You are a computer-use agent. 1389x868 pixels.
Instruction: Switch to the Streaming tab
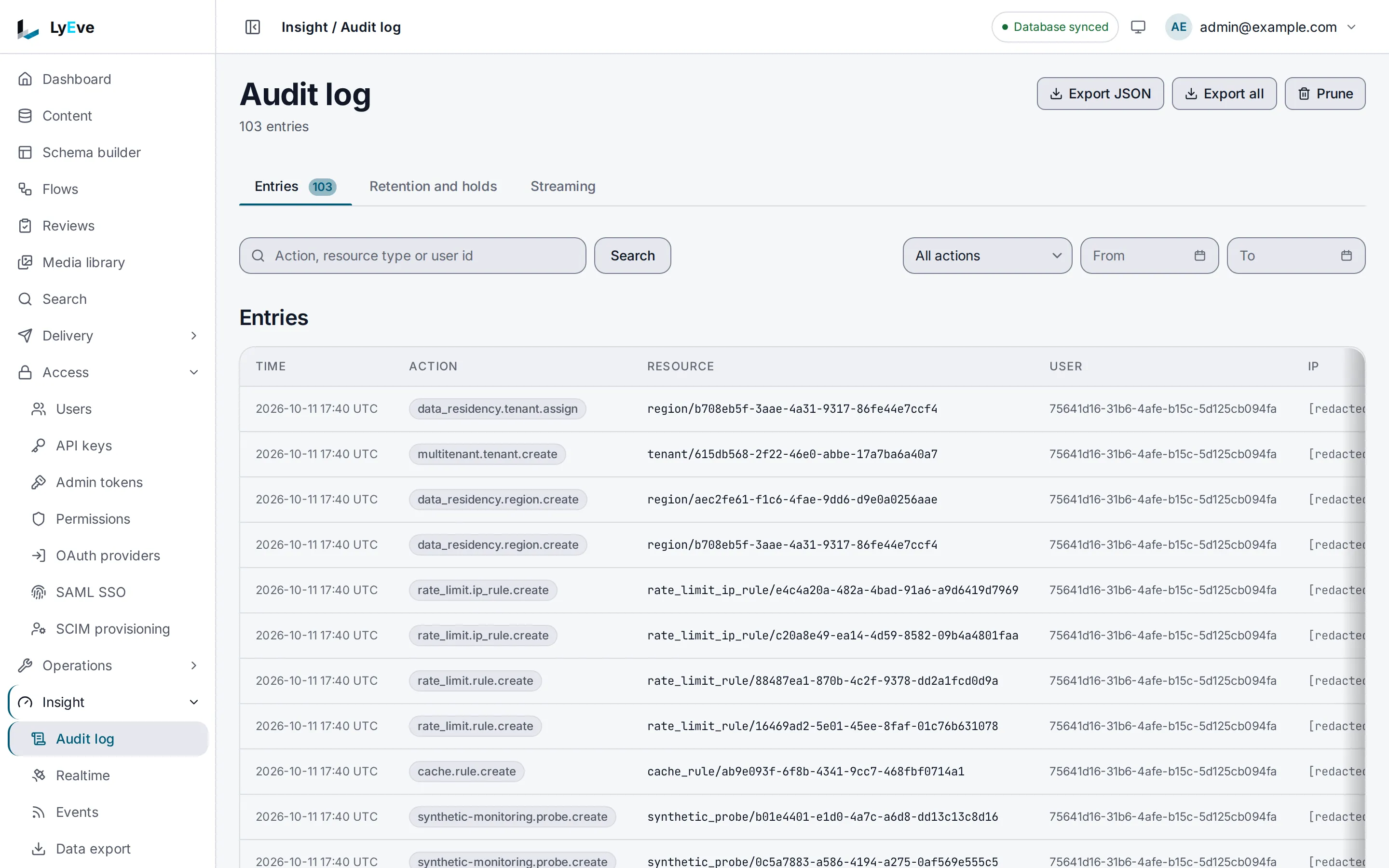tap(562, 187)
